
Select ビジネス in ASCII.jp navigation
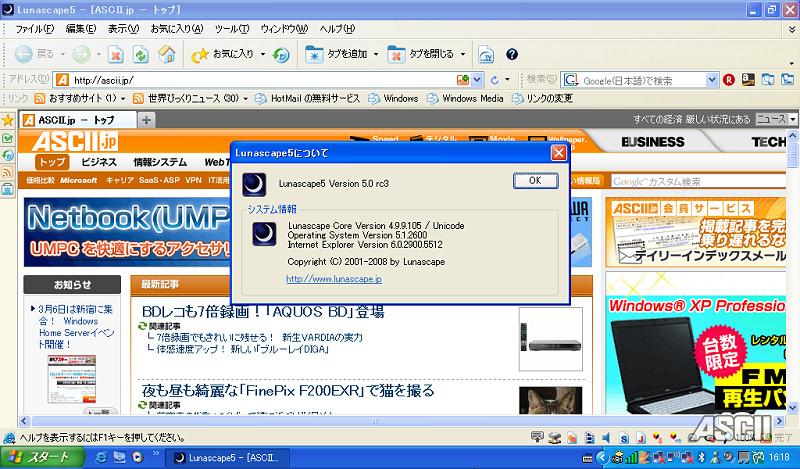(99, 162)
